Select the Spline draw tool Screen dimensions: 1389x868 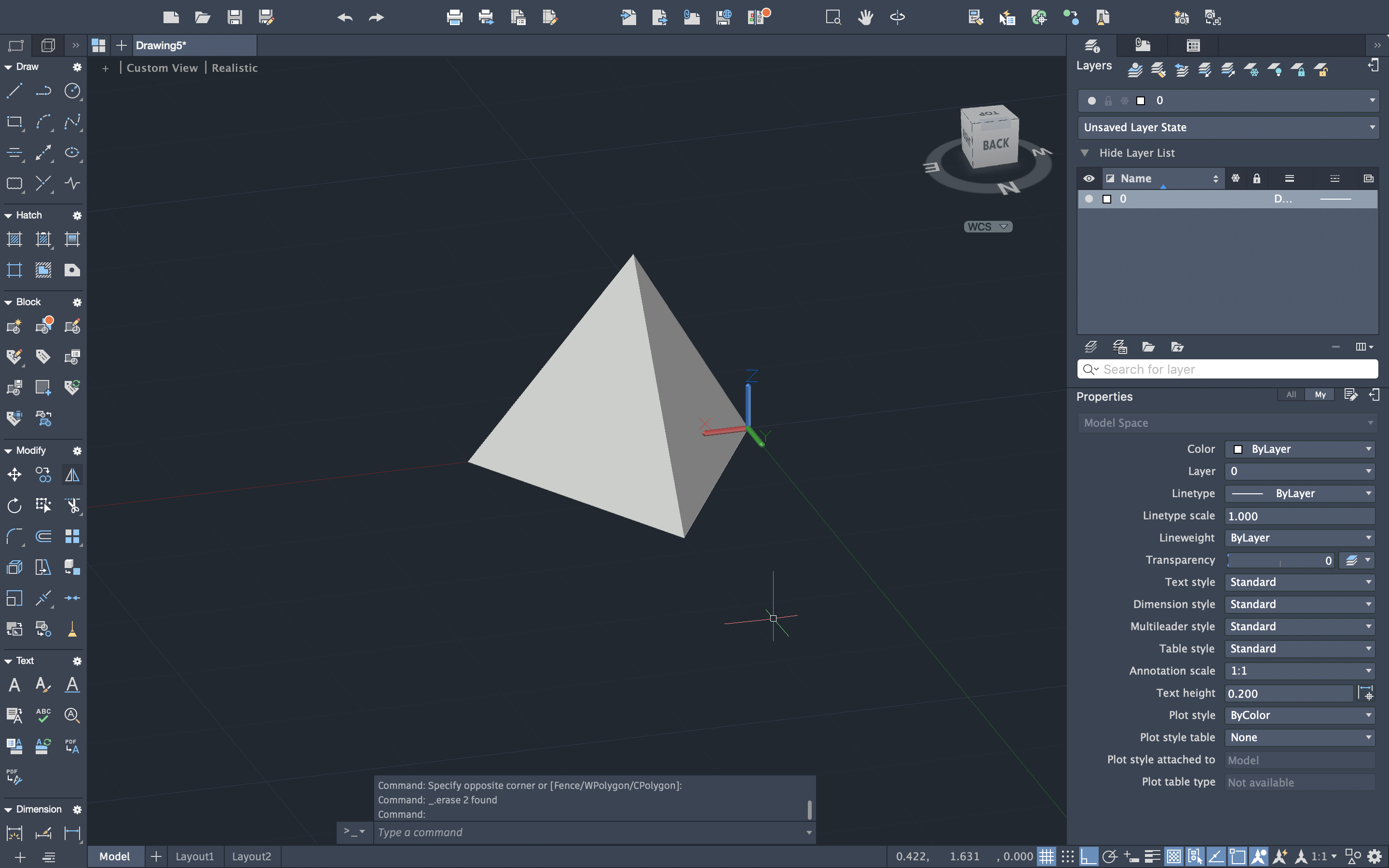[72, 122]
